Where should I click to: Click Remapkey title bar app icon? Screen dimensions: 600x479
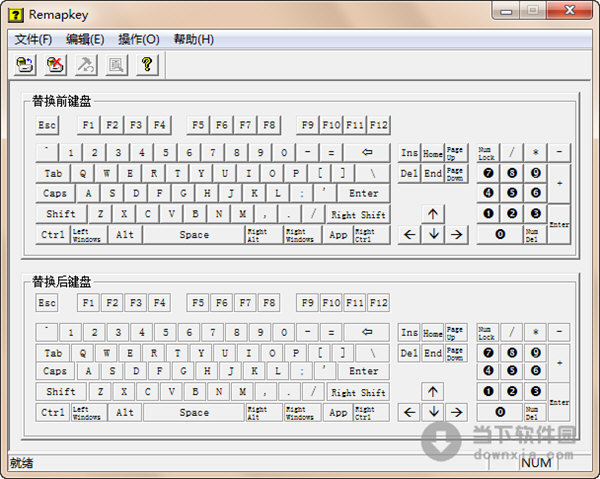[16, 15]
